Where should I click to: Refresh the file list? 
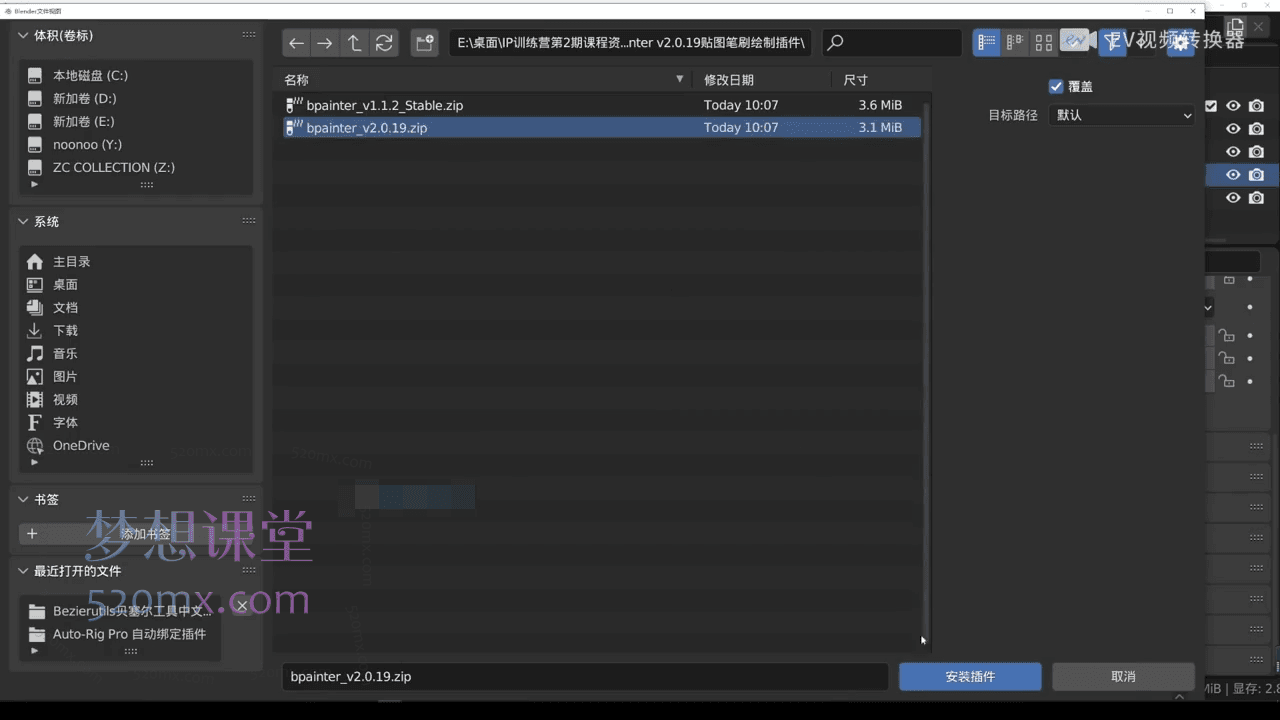click(x=384, y=43)
